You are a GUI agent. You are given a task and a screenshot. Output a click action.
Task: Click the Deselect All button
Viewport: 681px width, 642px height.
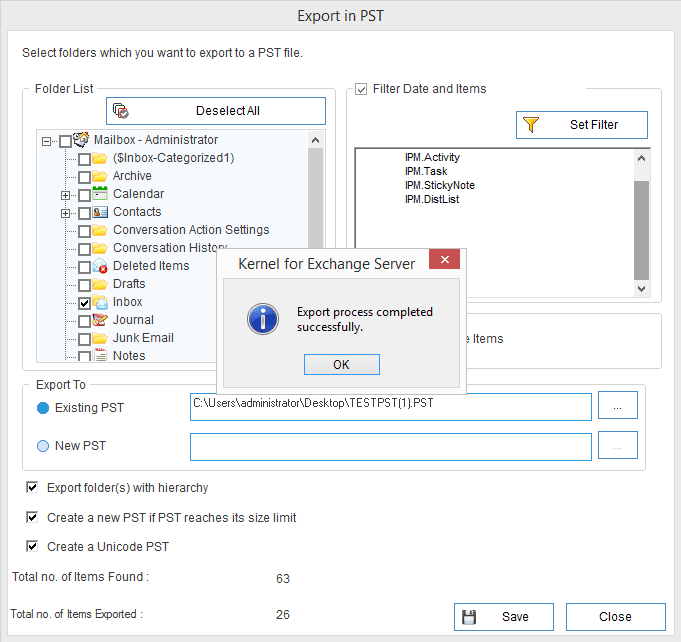click(x=216, y=111)
